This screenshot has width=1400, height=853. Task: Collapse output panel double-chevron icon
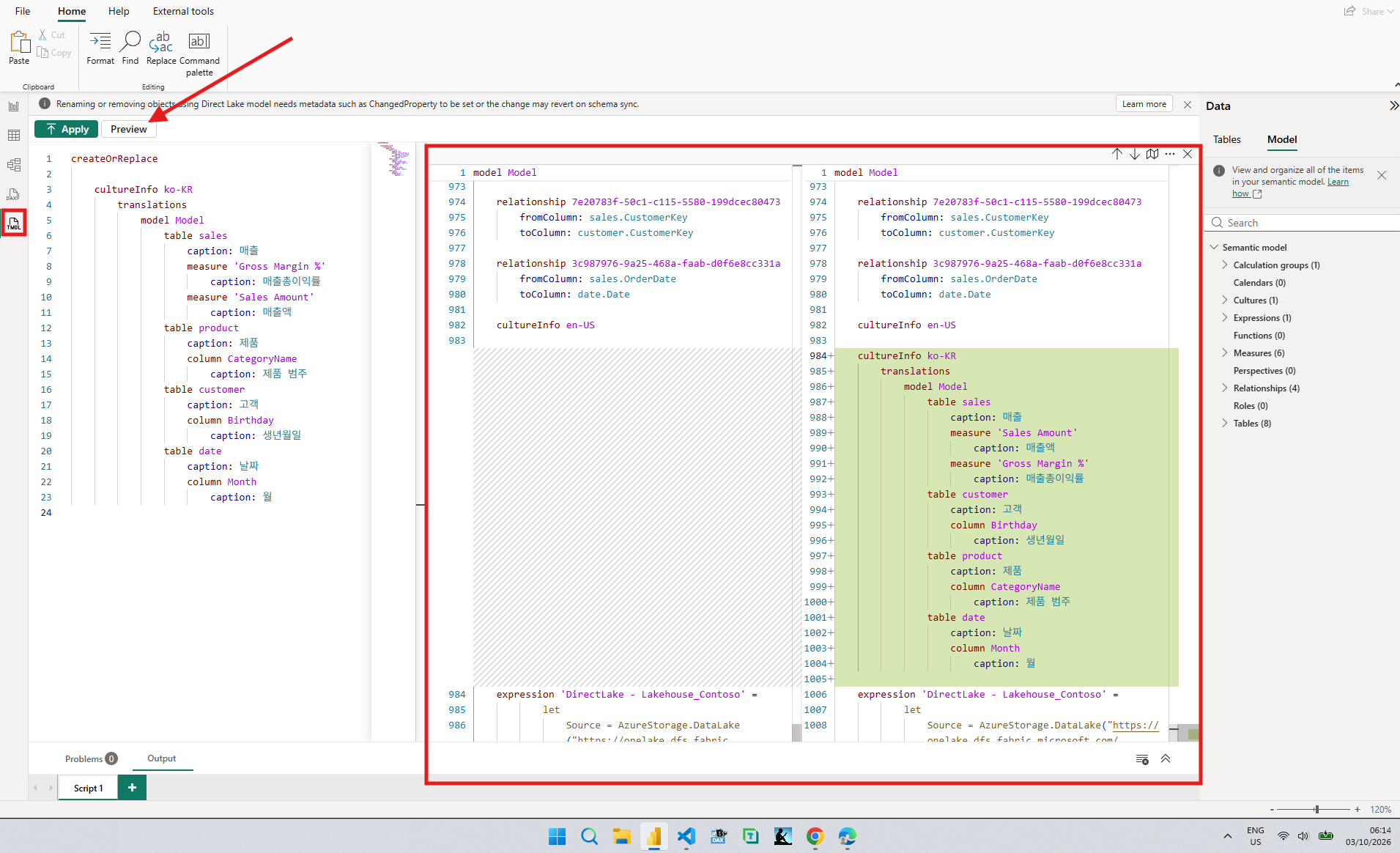pos(1166,759)
